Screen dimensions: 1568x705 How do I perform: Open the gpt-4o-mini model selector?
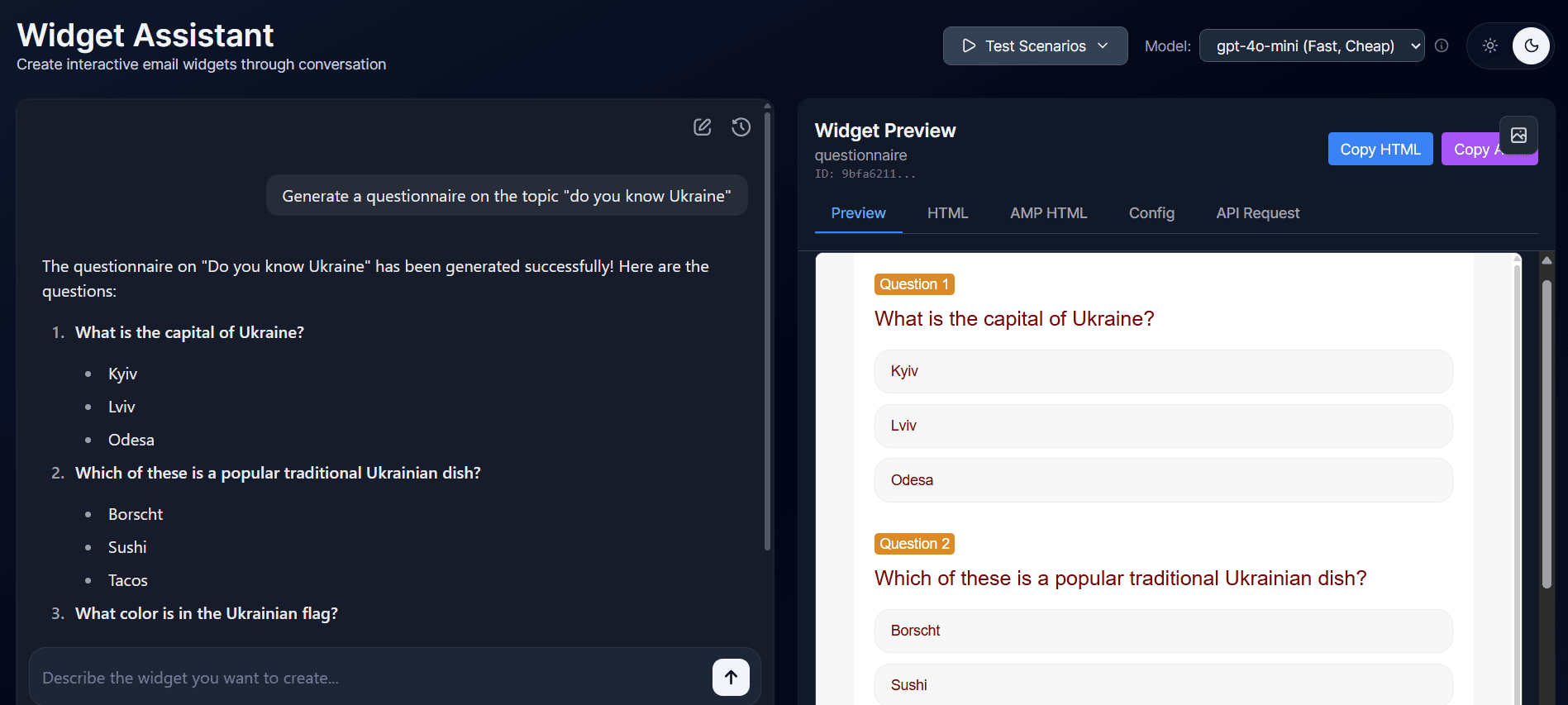tap(1312, 46)
